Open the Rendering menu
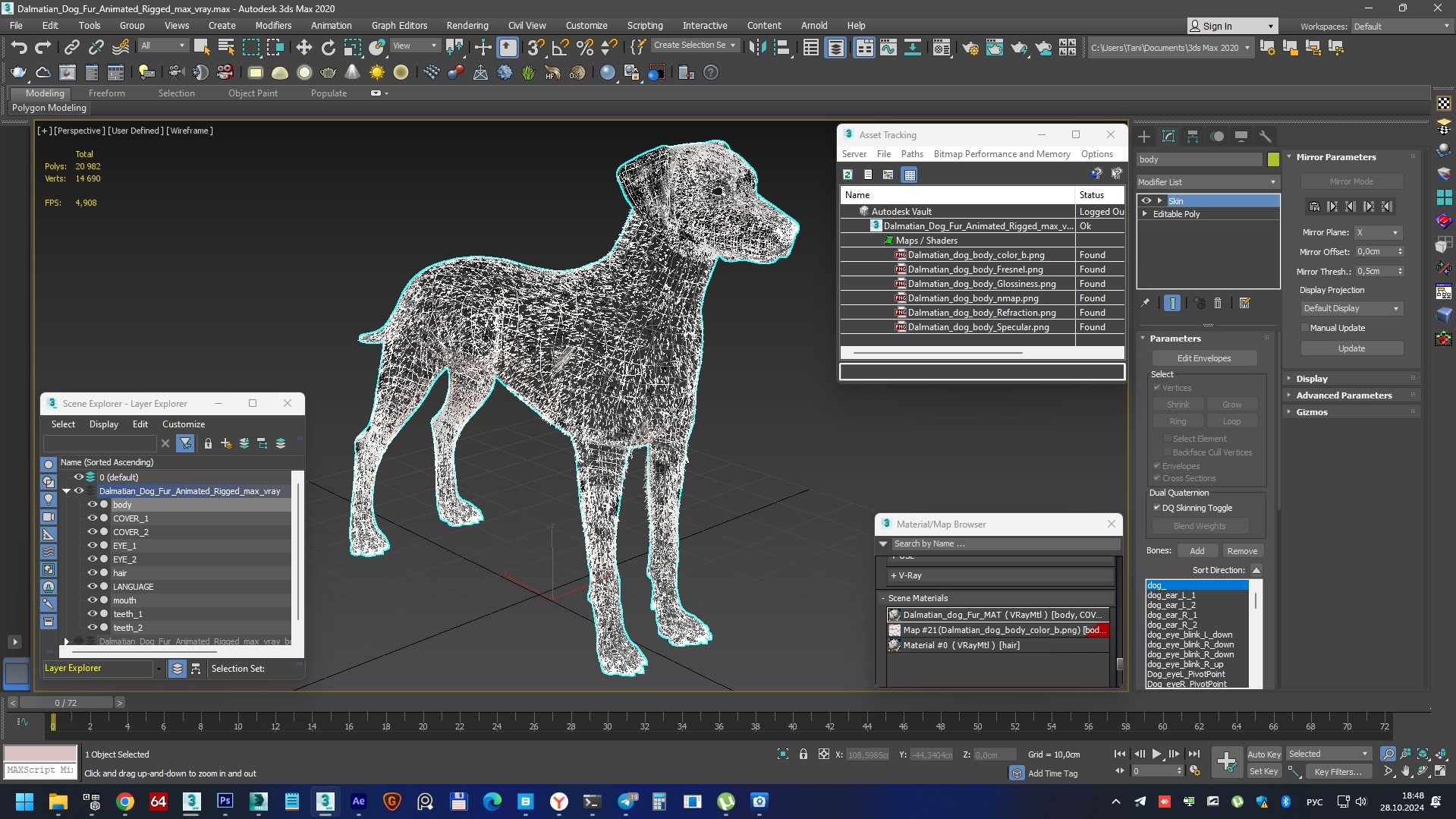This screenshot has height=819, width=1456. point(467,25)
